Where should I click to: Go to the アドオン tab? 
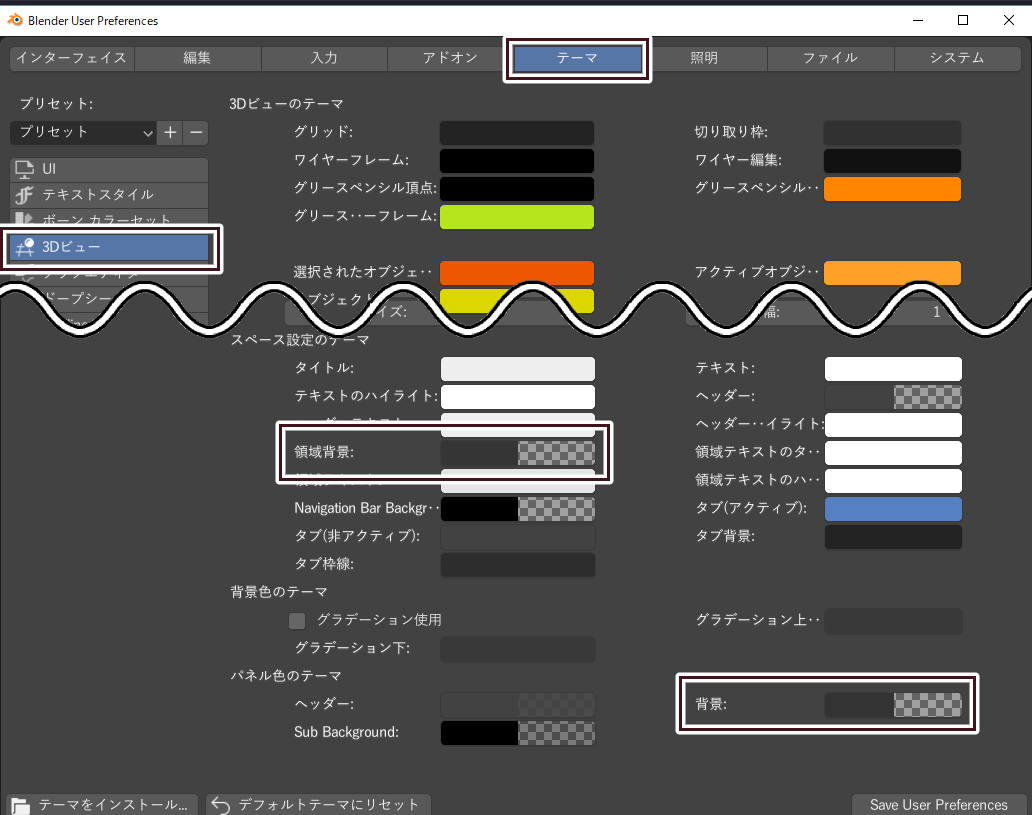tap(450, 58)
